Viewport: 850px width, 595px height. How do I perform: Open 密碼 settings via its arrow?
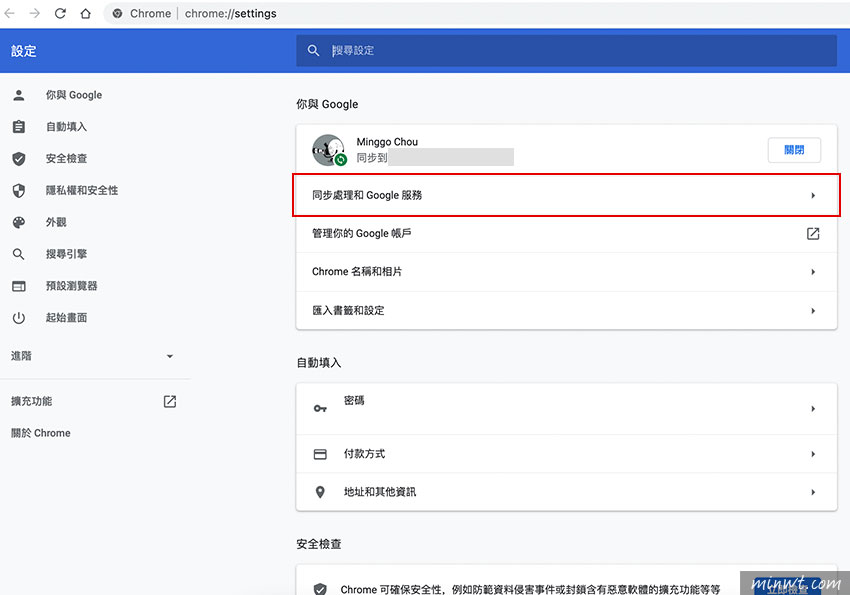813,409
